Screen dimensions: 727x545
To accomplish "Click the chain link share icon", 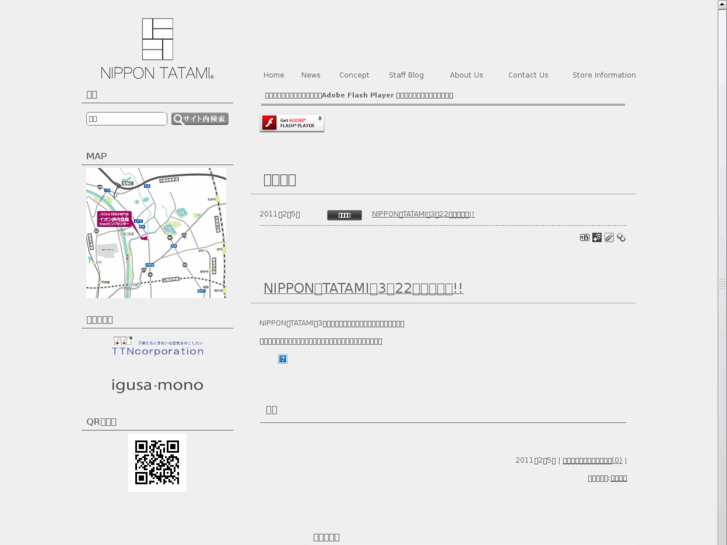I will 621,237.
